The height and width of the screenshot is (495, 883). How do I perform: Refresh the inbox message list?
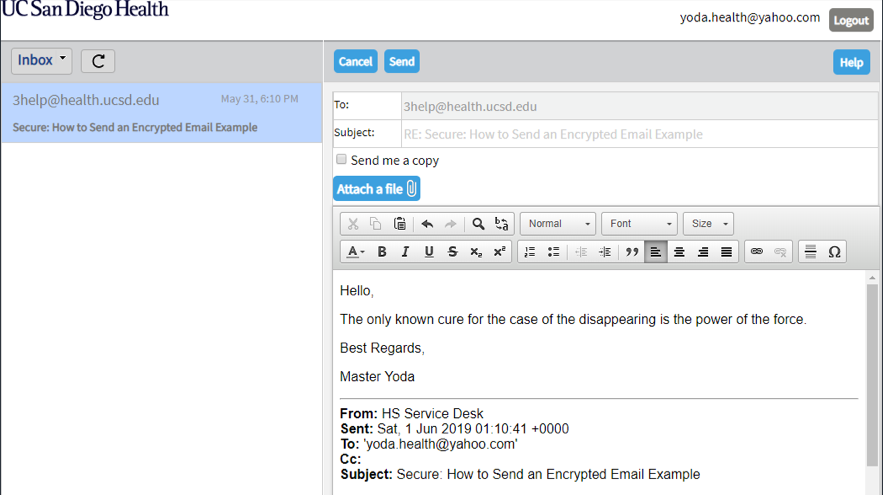point(98,61)
